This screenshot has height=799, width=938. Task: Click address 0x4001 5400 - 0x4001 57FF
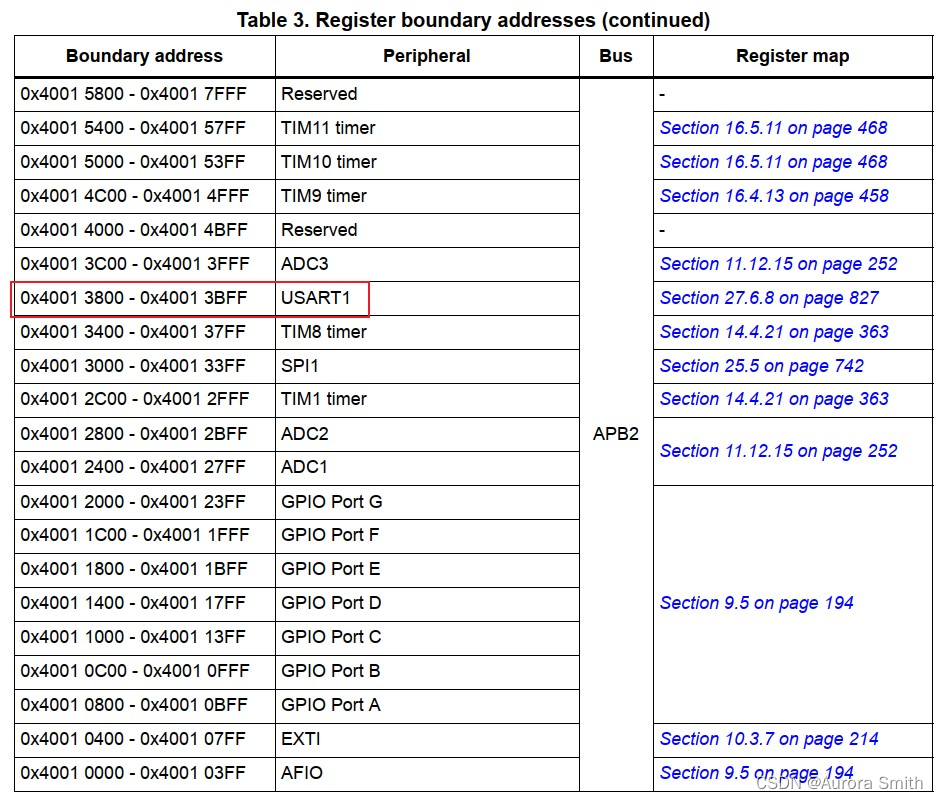[133, 128]
